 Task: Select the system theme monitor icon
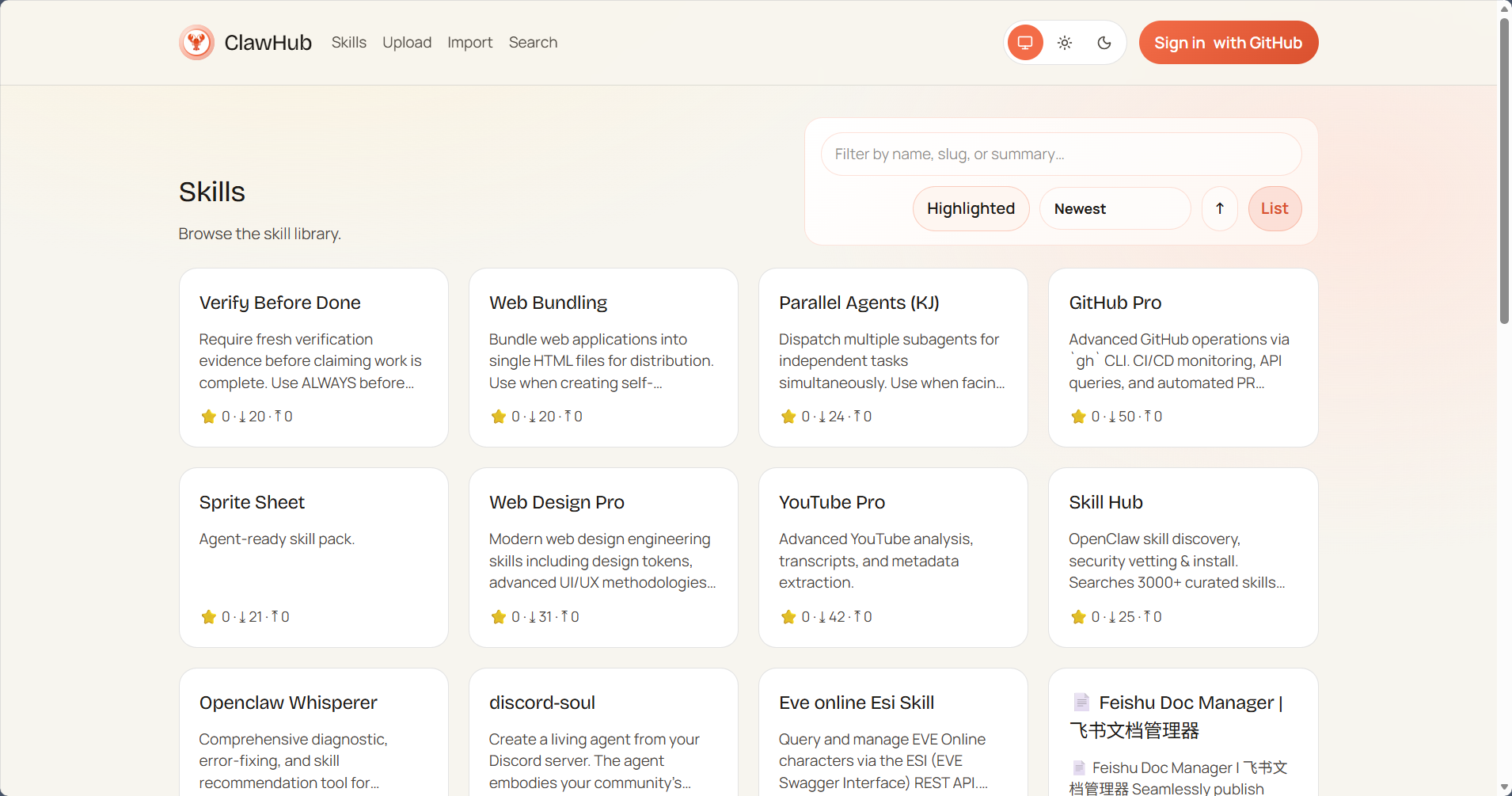pyautogui.click(x=1025, y=43)
